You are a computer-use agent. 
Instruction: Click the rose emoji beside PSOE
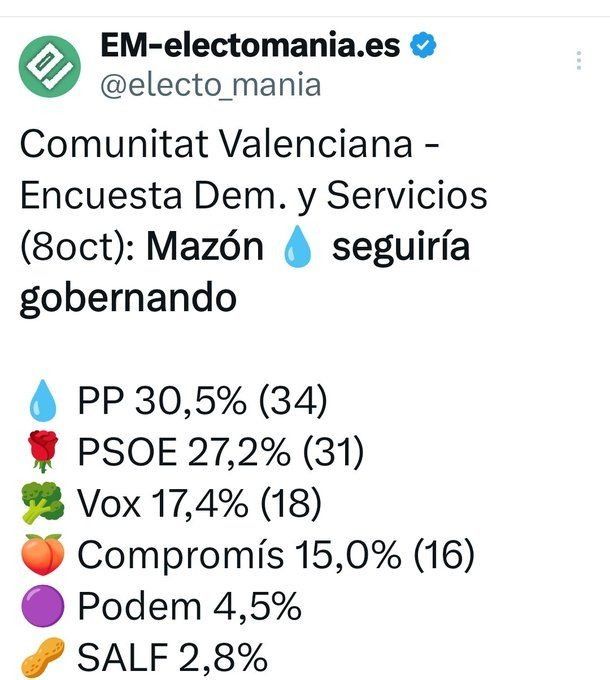pyautogui.click(x=42, y=454)
